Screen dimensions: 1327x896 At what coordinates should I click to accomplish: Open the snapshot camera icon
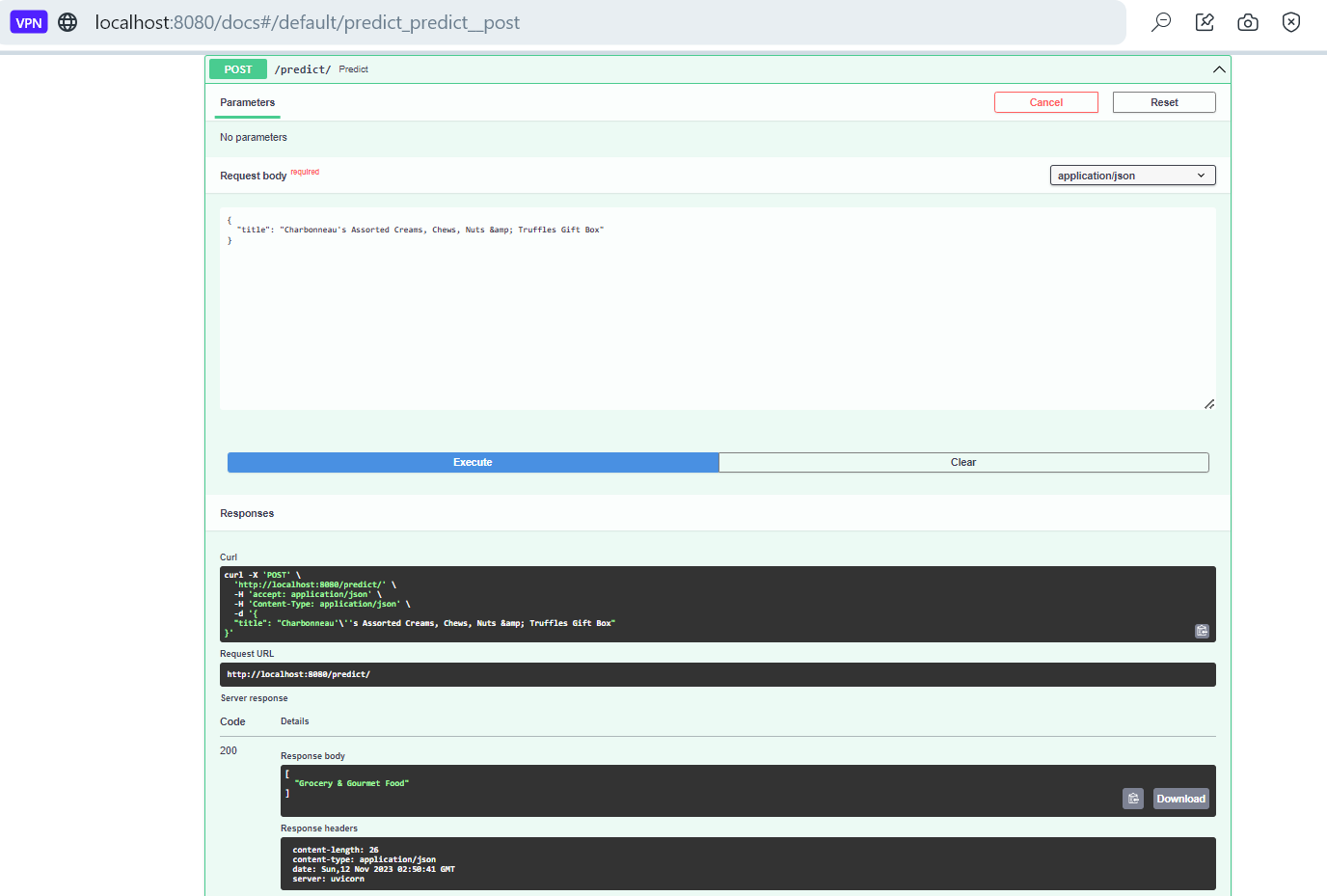point(1248,22)
